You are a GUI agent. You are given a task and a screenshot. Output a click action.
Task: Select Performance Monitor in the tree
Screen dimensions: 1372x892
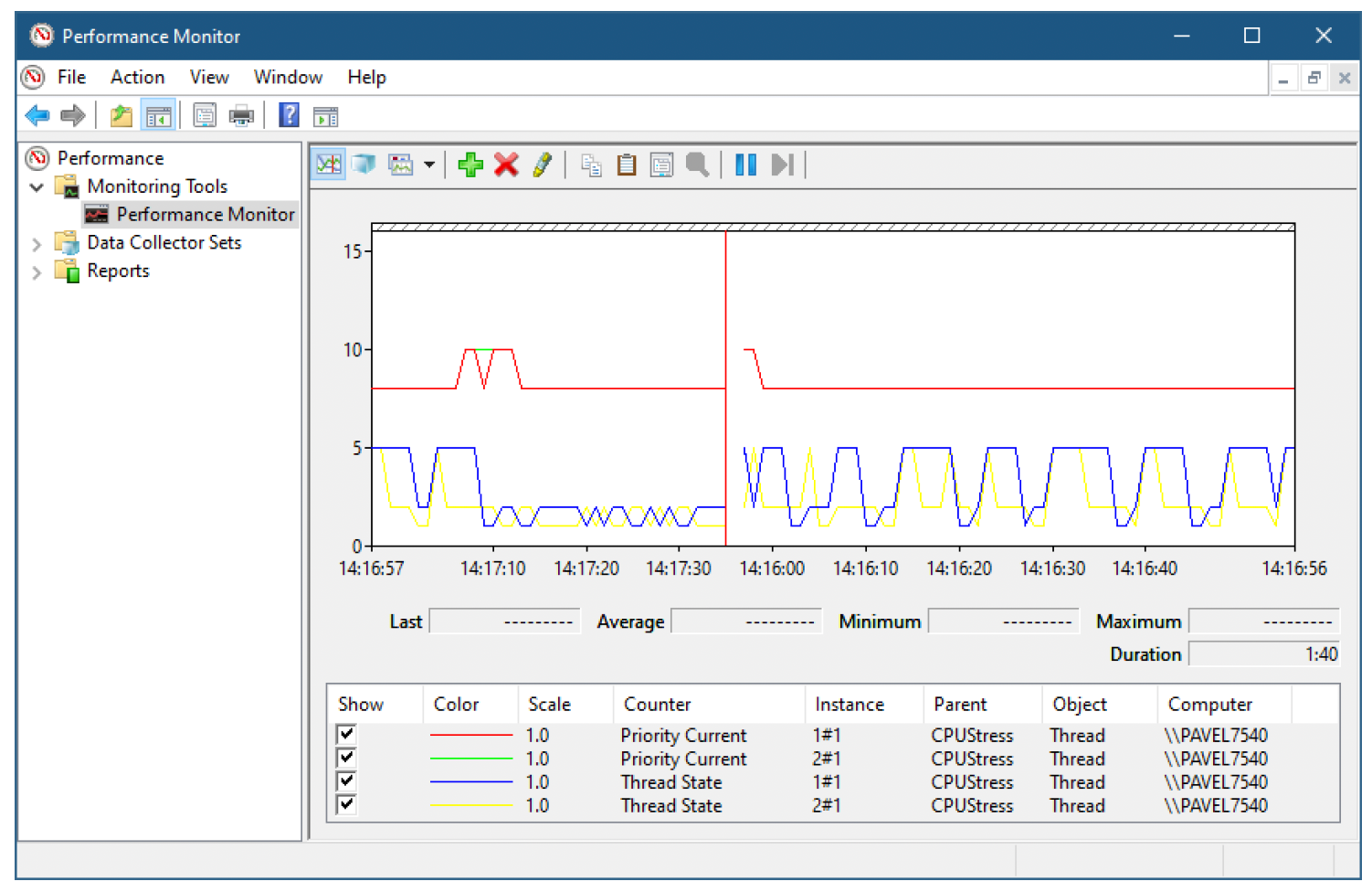coord(206,214)
